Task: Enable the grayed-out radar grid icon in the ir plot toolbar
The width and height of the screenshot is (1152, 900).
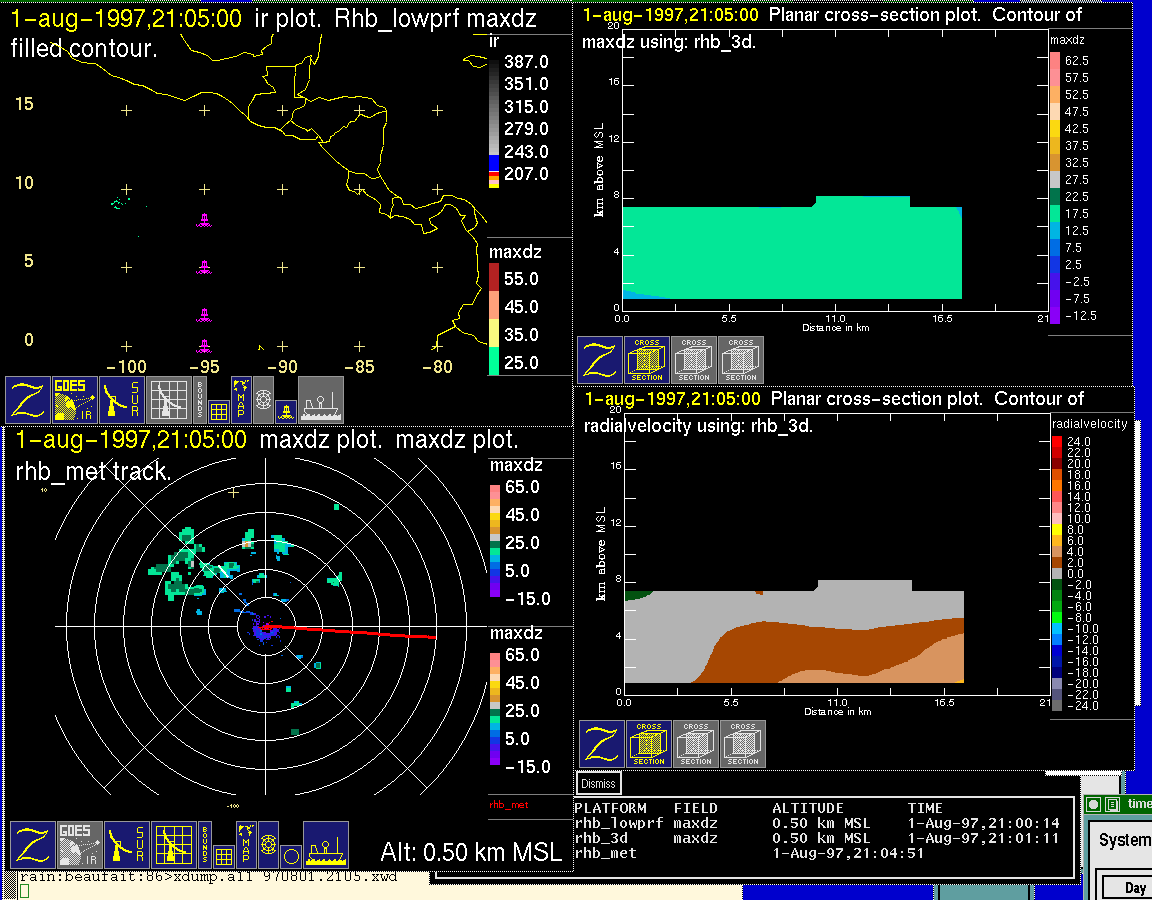Action: pos(169,400)
